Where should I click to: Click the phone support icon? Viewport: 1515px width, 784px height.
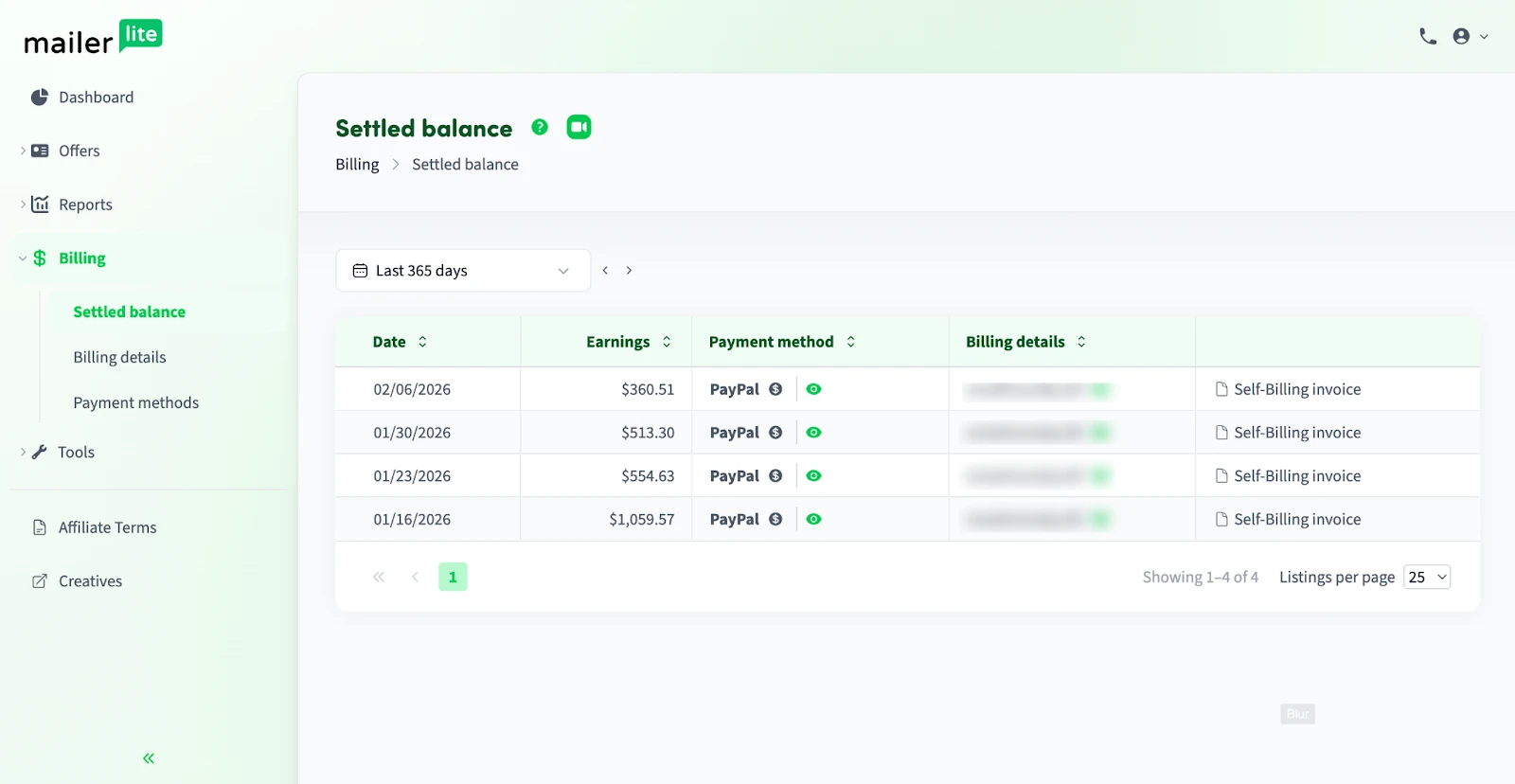1428,37
